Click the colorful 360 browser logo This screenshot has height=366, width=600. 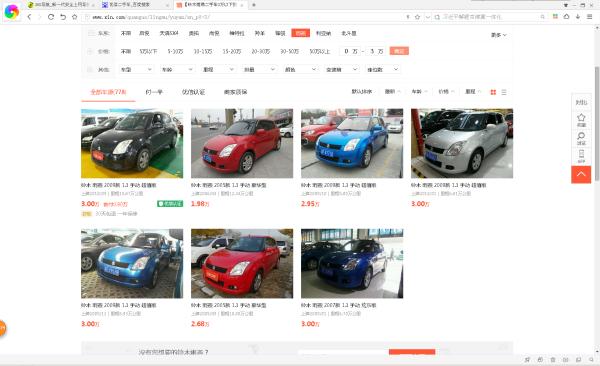(x=11, y=12)
